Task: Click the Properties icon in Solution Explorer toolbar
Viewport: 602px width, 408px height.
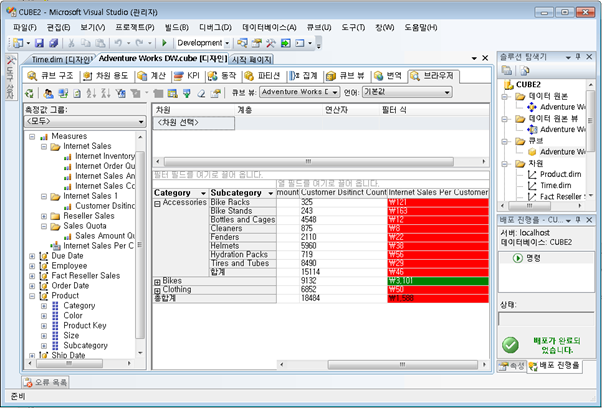Action: tap(524, 70)
